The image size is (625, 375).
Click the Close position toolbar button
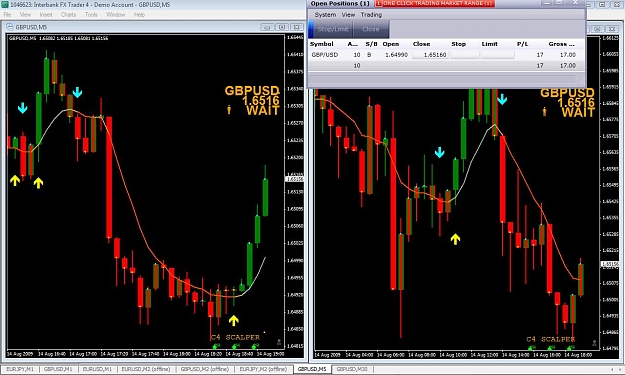(x=371, y=29)
